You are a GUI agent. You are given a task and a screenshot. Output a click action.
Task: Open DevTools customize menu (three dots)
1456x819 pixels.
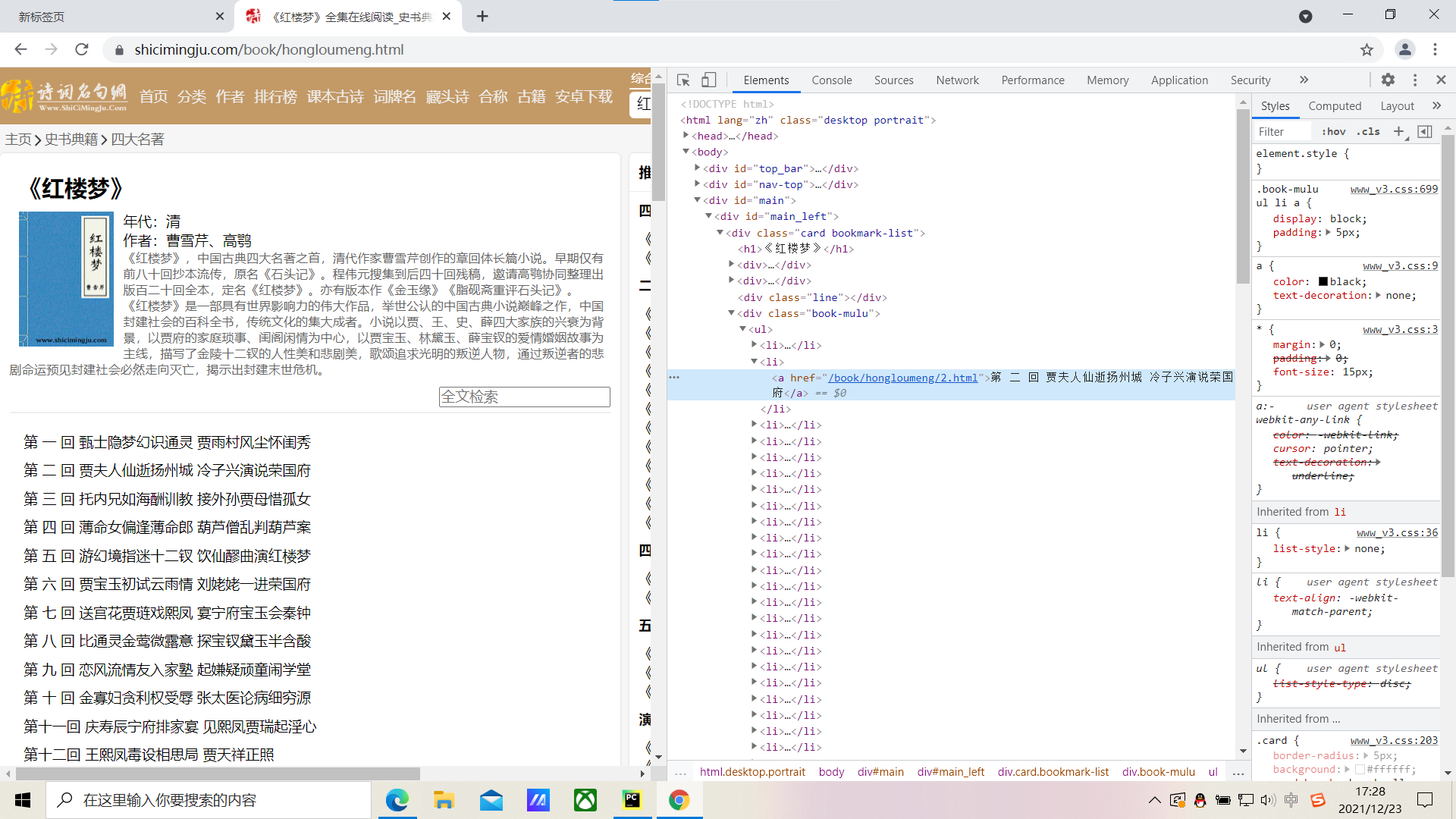point(1415,80)
